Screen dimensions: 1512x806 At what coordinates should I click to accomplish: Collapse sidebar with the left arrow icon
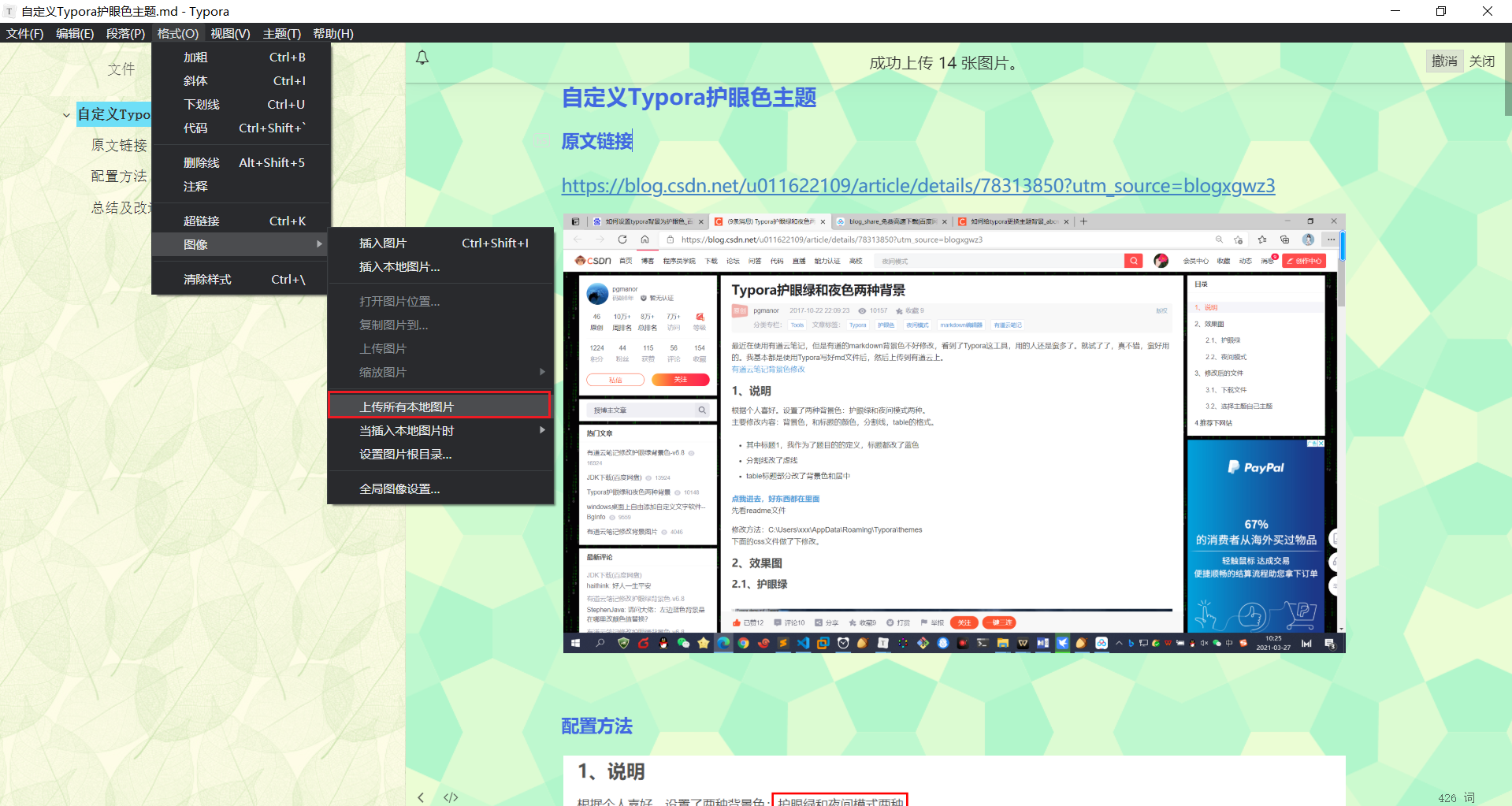421,797
